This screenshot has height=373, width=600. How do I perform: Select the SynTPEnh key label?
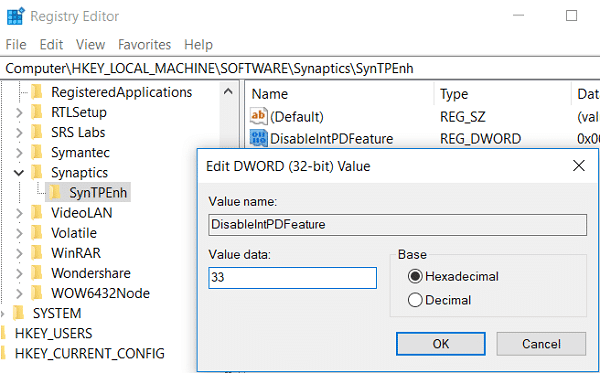pos(98,192)
